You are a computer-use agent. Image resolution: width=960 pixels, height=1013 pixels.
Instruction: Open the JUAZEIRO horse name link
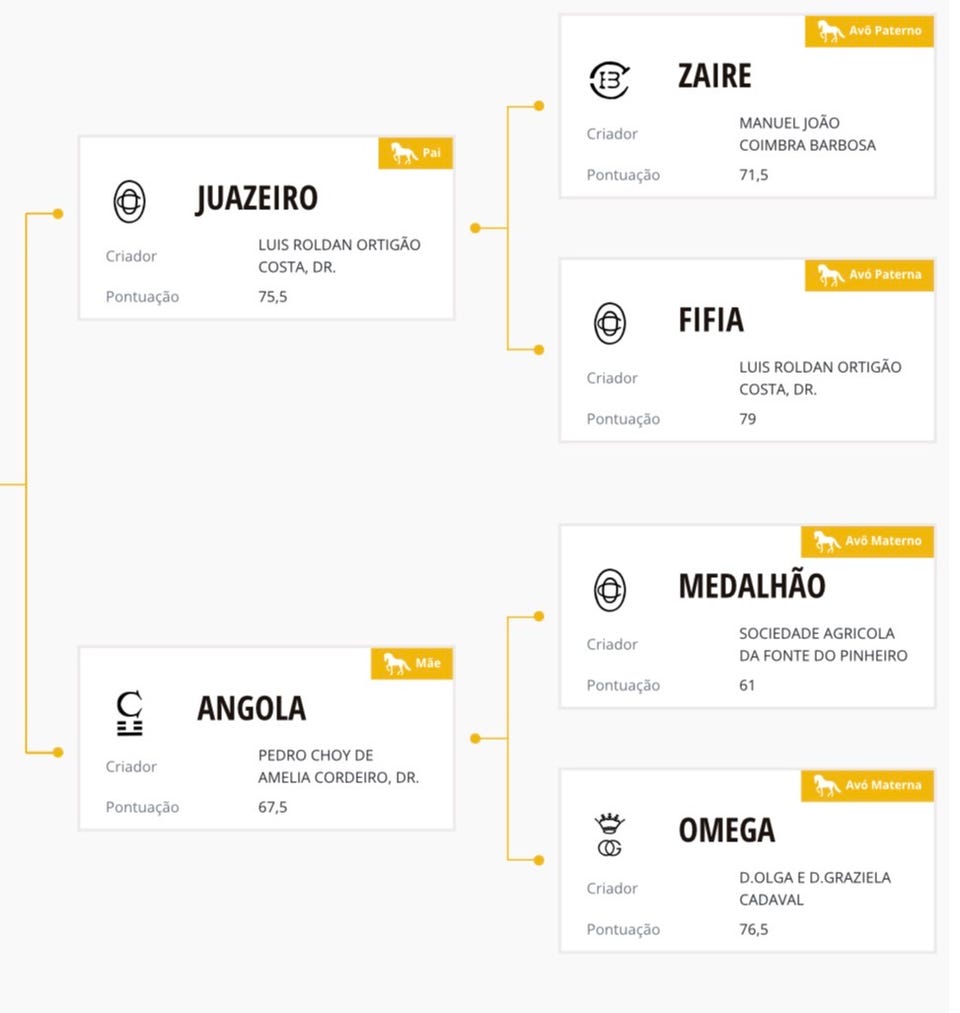(256, 199)
